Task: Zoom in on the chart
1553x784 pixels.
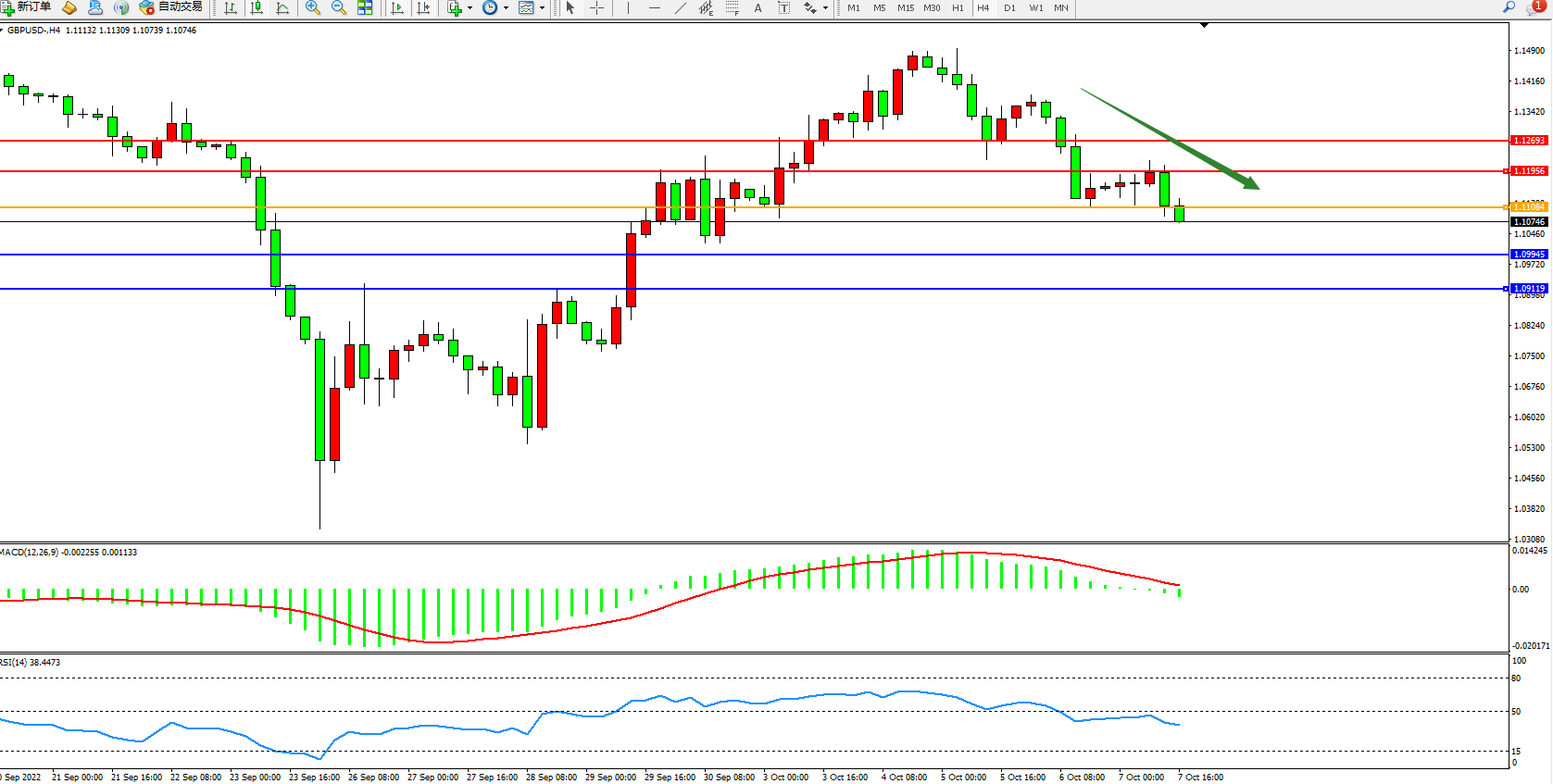Action: click(x=313, y=7)
